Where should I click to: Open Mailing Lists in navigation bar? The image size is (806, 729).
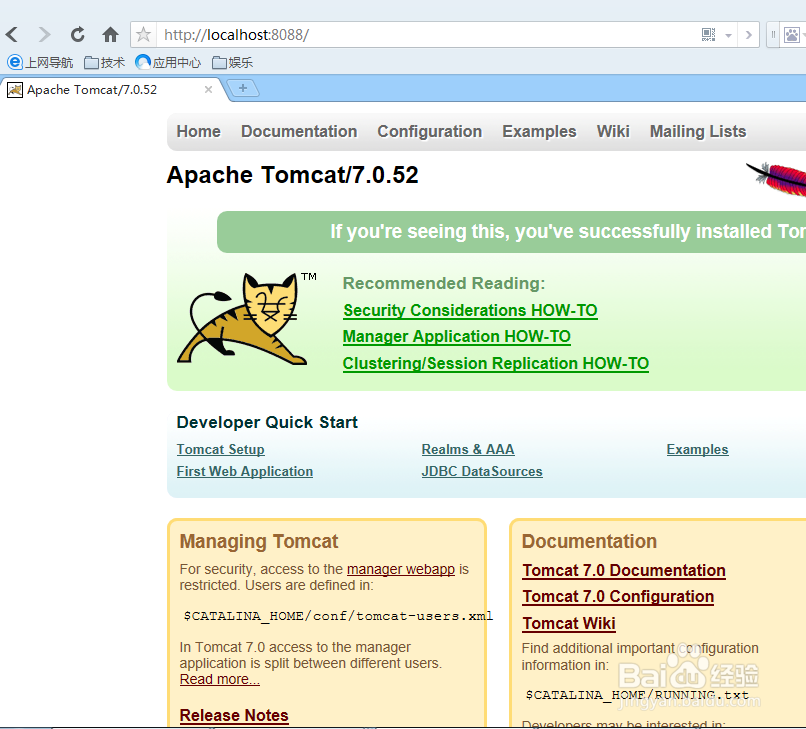[698, 132]
